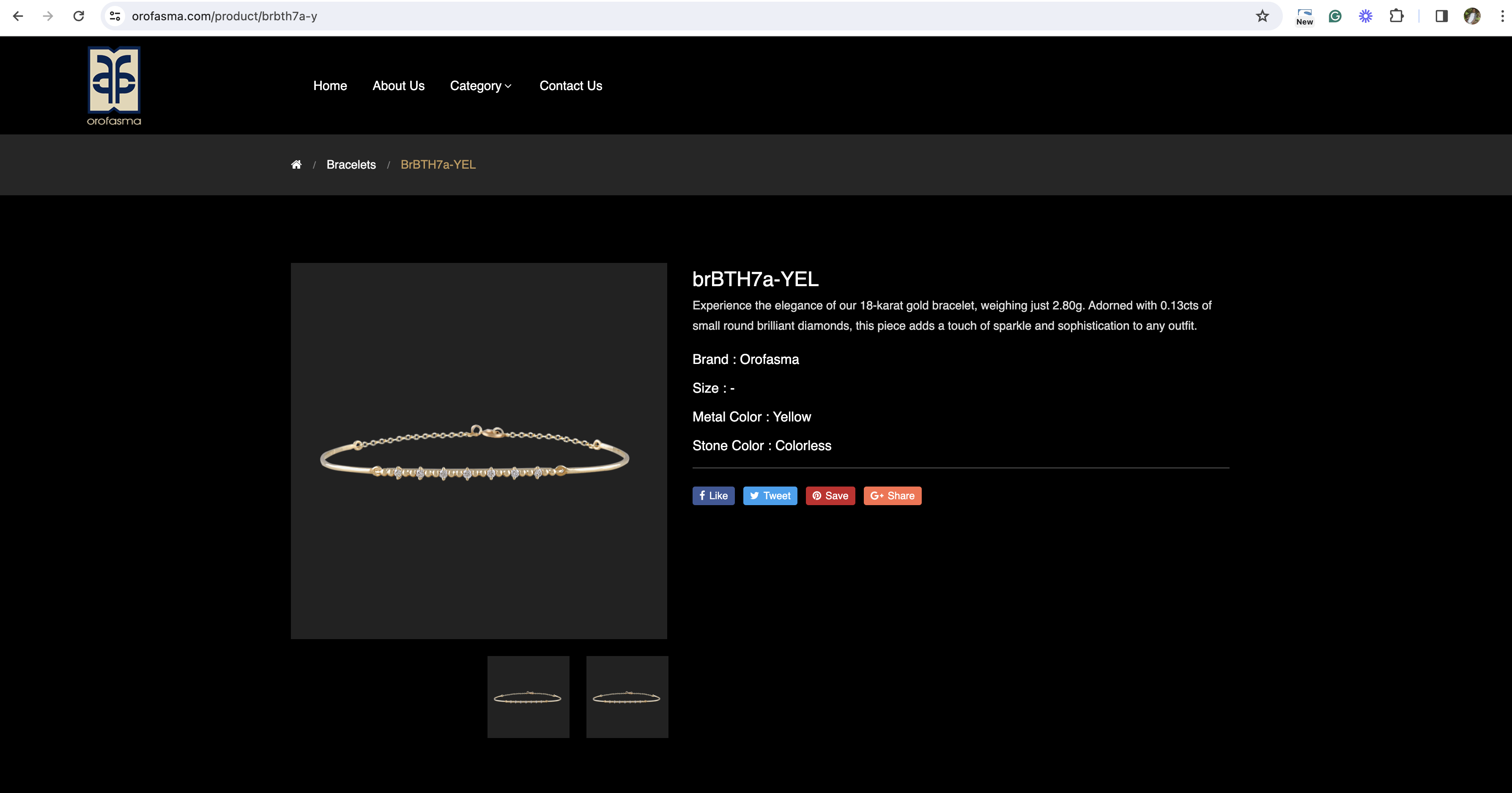1512x793 pixels.
Task: Click the home icon in breadcrumb
Action: point(296,164)
